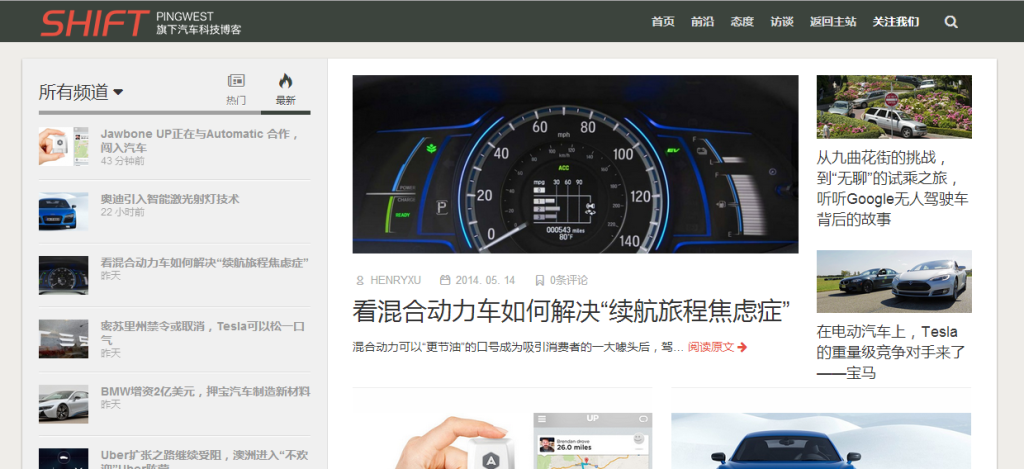
Task: Open Jawbone UP正在与Automatic合作 sidebar article
Action: click(199, 140)
